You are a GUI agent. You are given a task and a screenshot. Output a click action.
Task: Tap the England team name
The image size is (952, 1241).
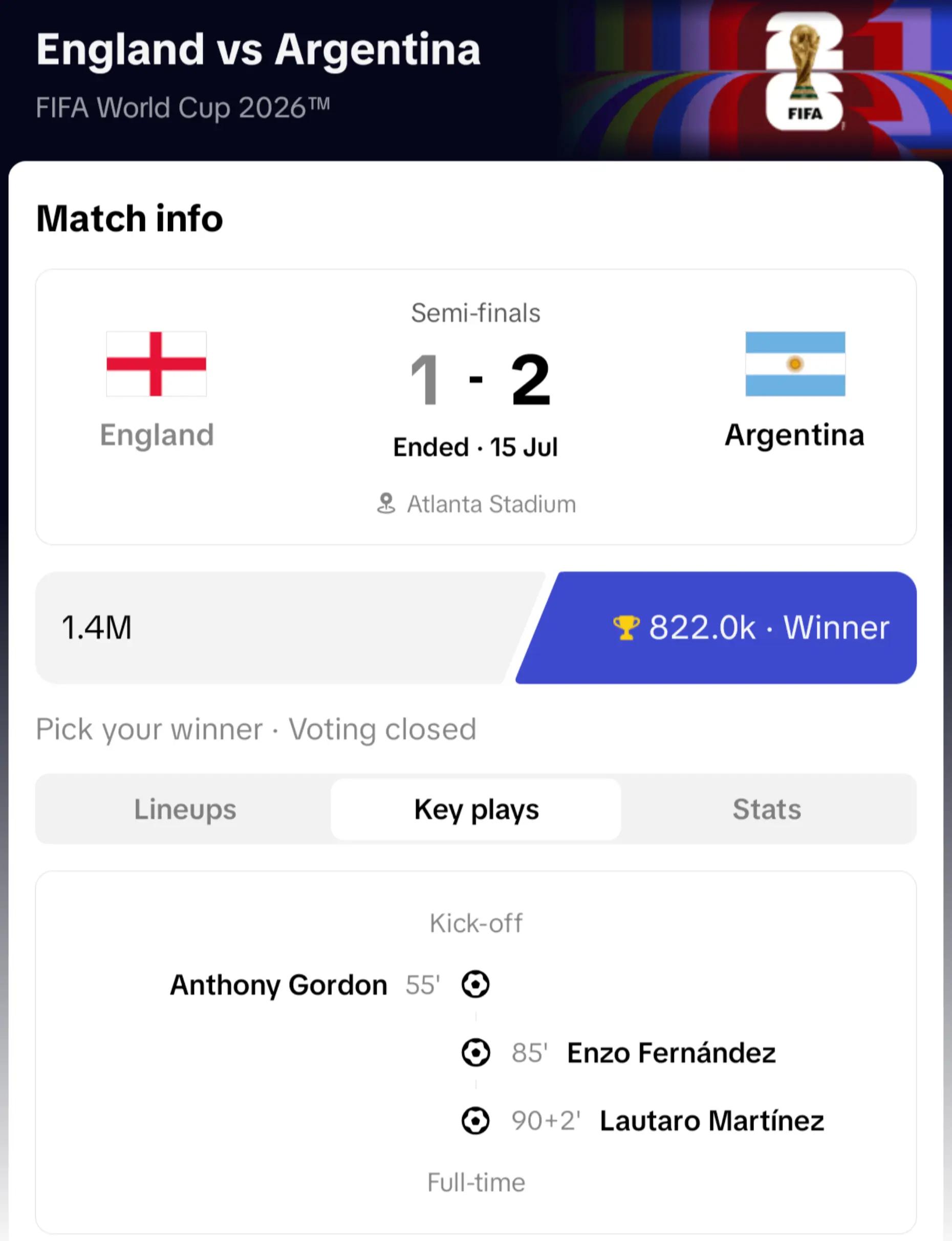[x=157, y=435]
